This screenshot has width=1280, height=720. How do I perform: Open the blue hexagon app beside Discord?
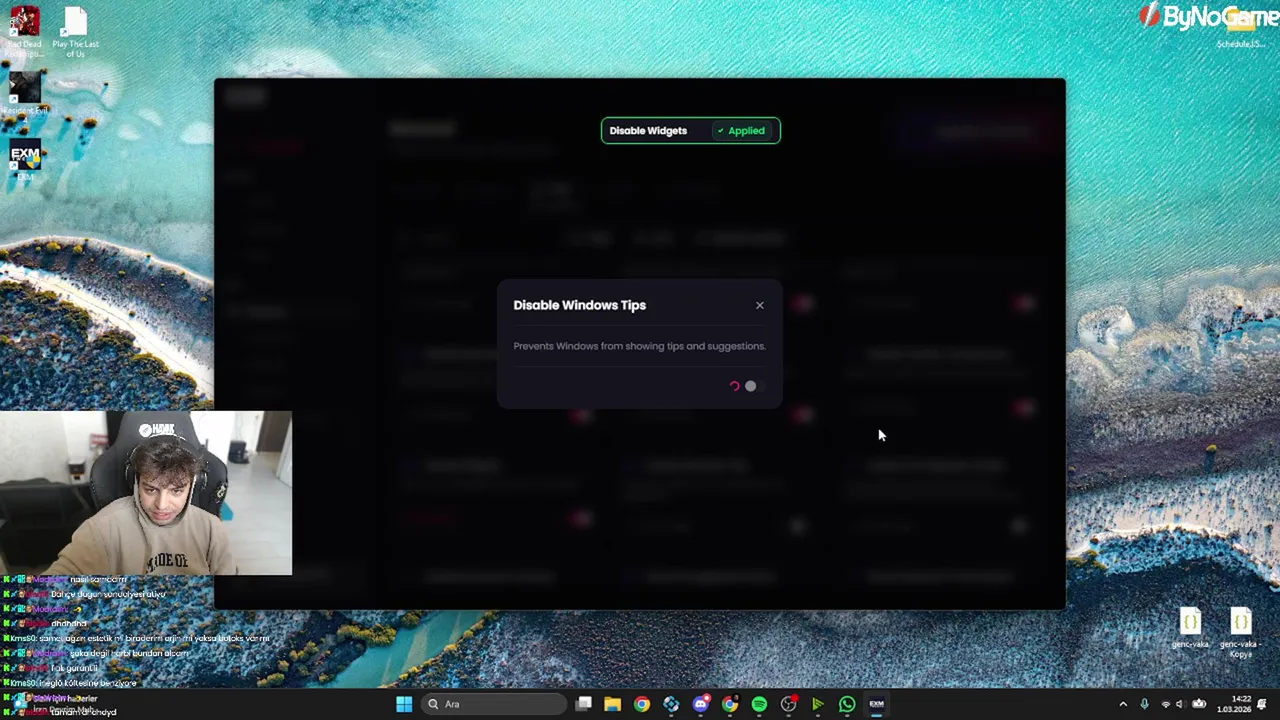pyautogui.click(x=671, y=704)
